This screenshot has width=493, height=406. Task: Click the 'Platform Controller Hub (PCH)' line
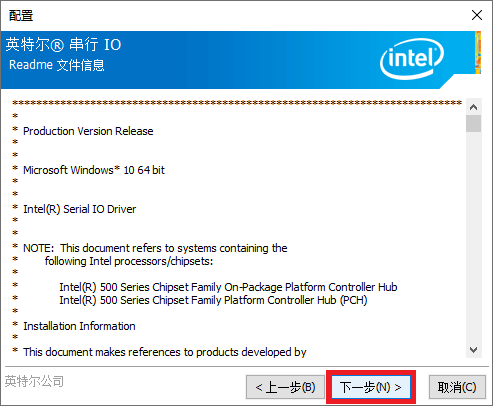[x=213, y=300]
